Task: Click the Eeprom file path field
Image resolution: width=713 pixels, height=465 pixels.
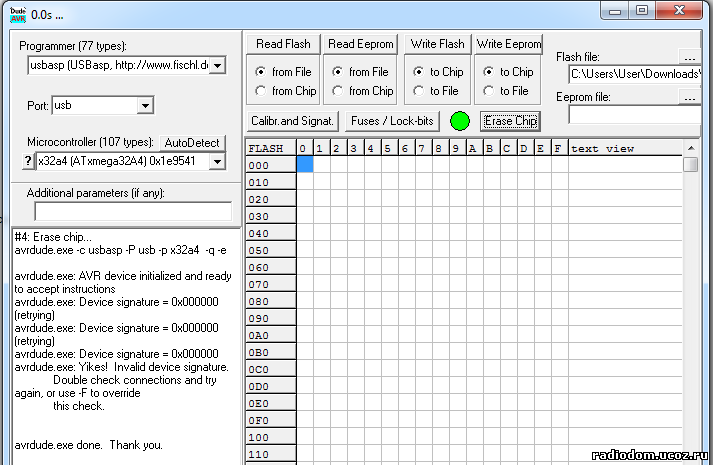Action: tap(635, 115)
